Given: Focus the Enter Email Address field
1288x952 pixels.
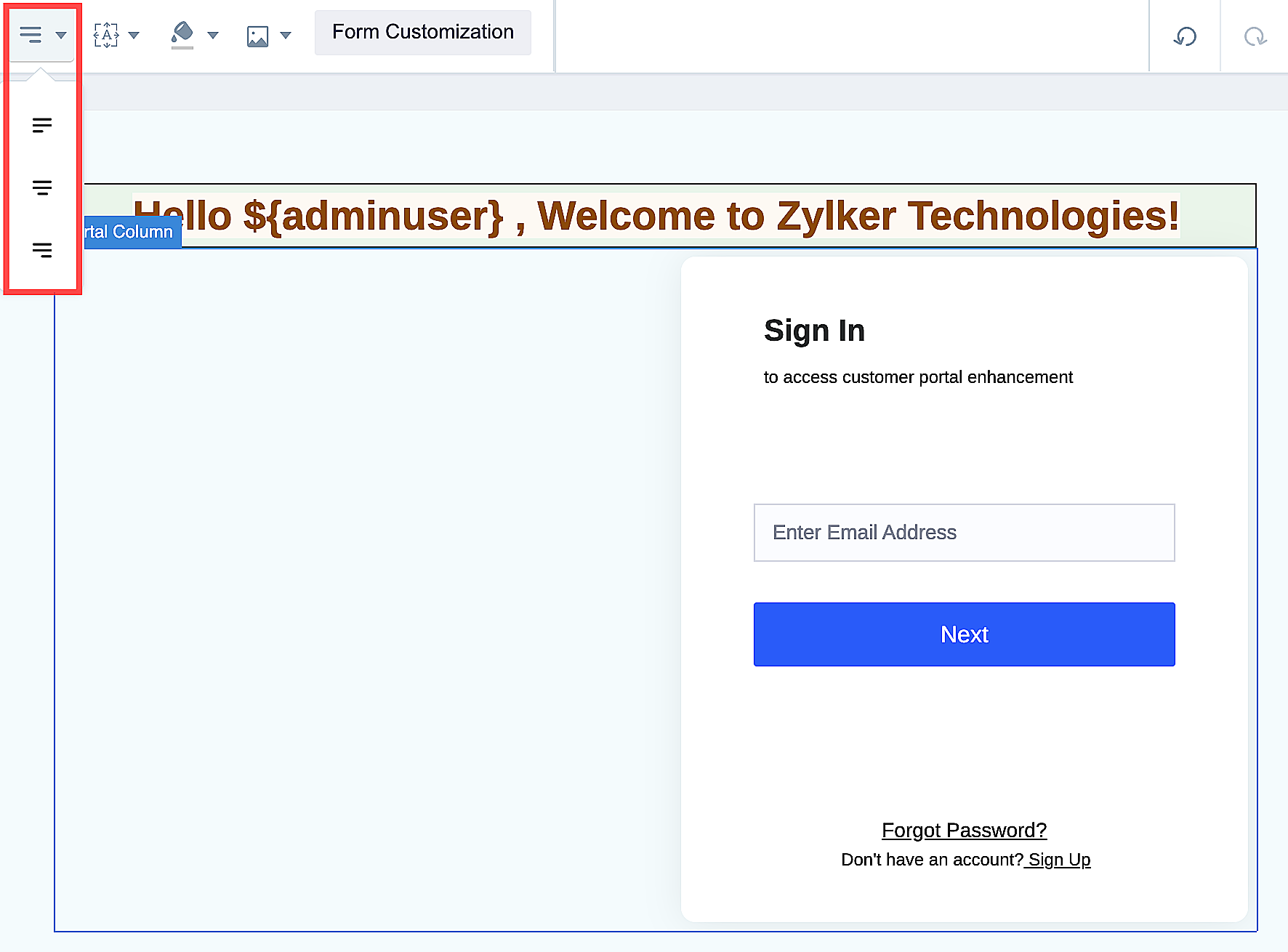Looking at the screenshot, I should 964,533.
